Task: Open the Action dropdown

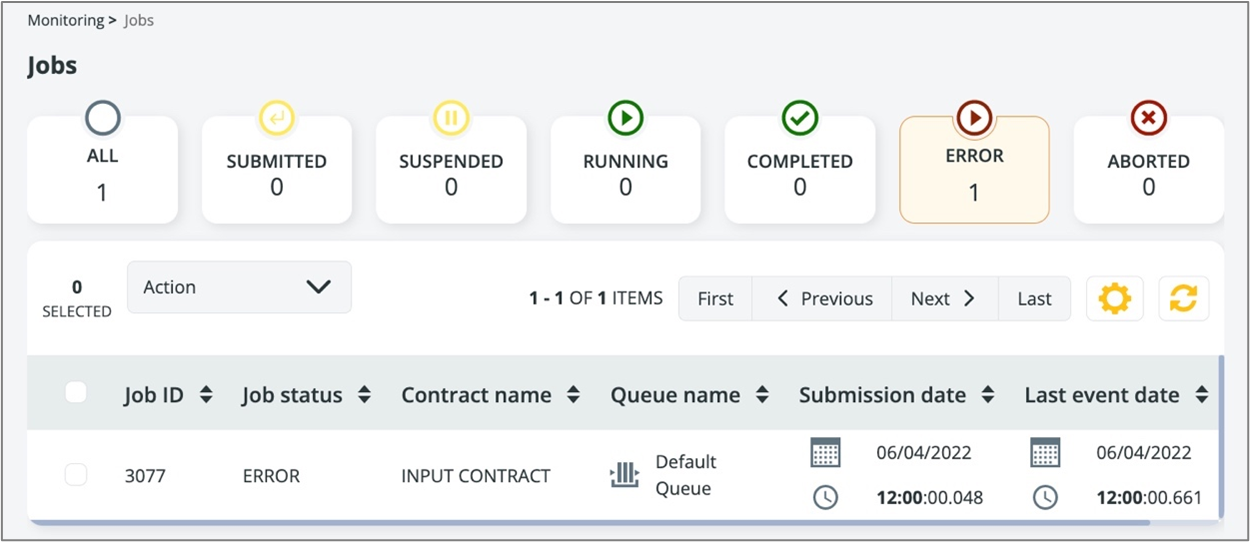Action: tap(239, 287)
